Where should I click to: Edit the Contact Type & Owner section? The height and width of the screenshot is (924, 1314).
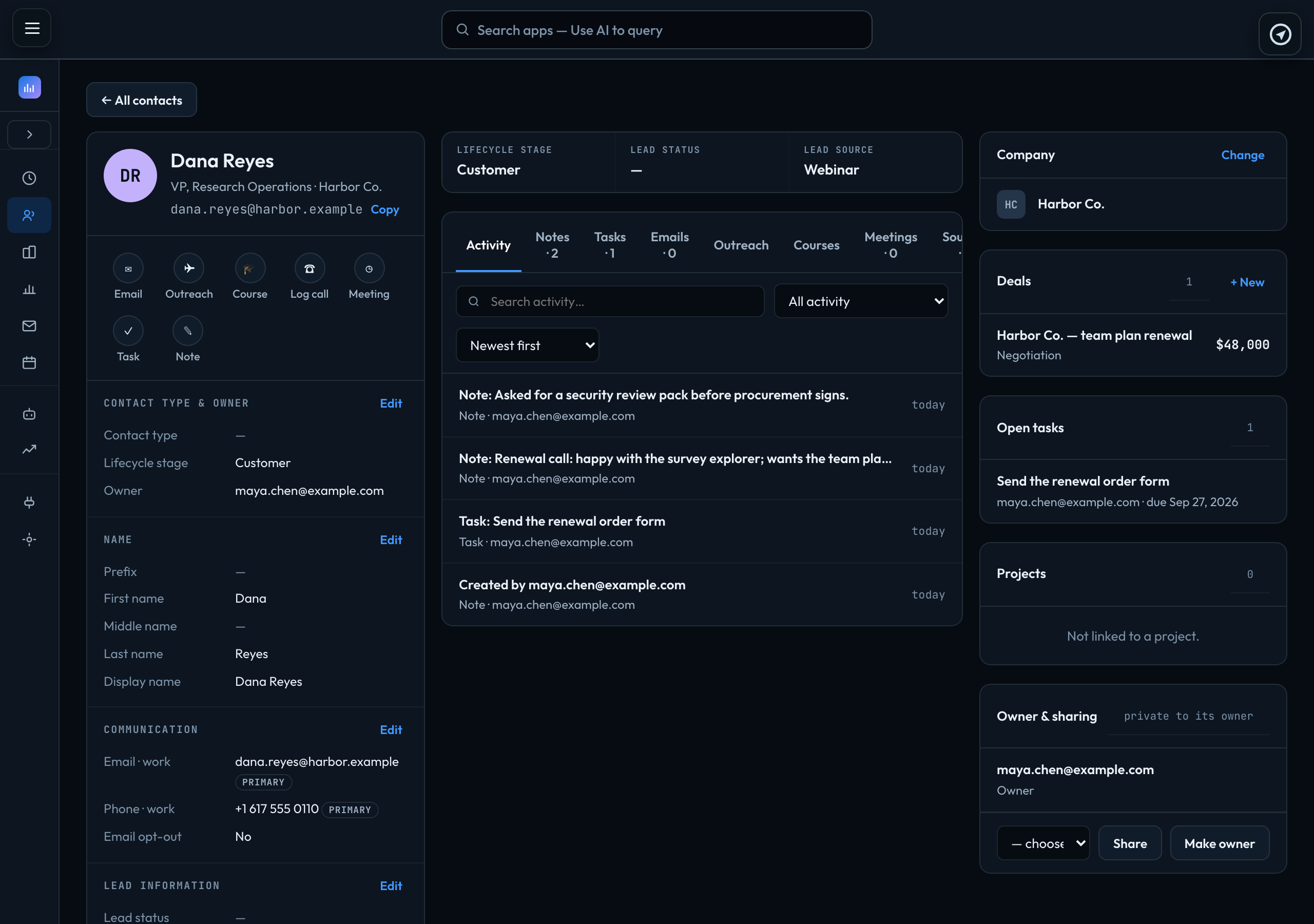(391, 403)
